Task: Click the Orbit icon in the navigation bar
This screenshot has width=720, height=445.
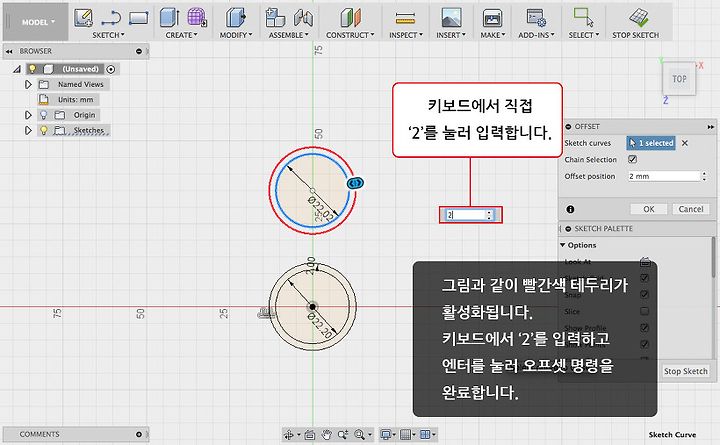Action: 289,434
